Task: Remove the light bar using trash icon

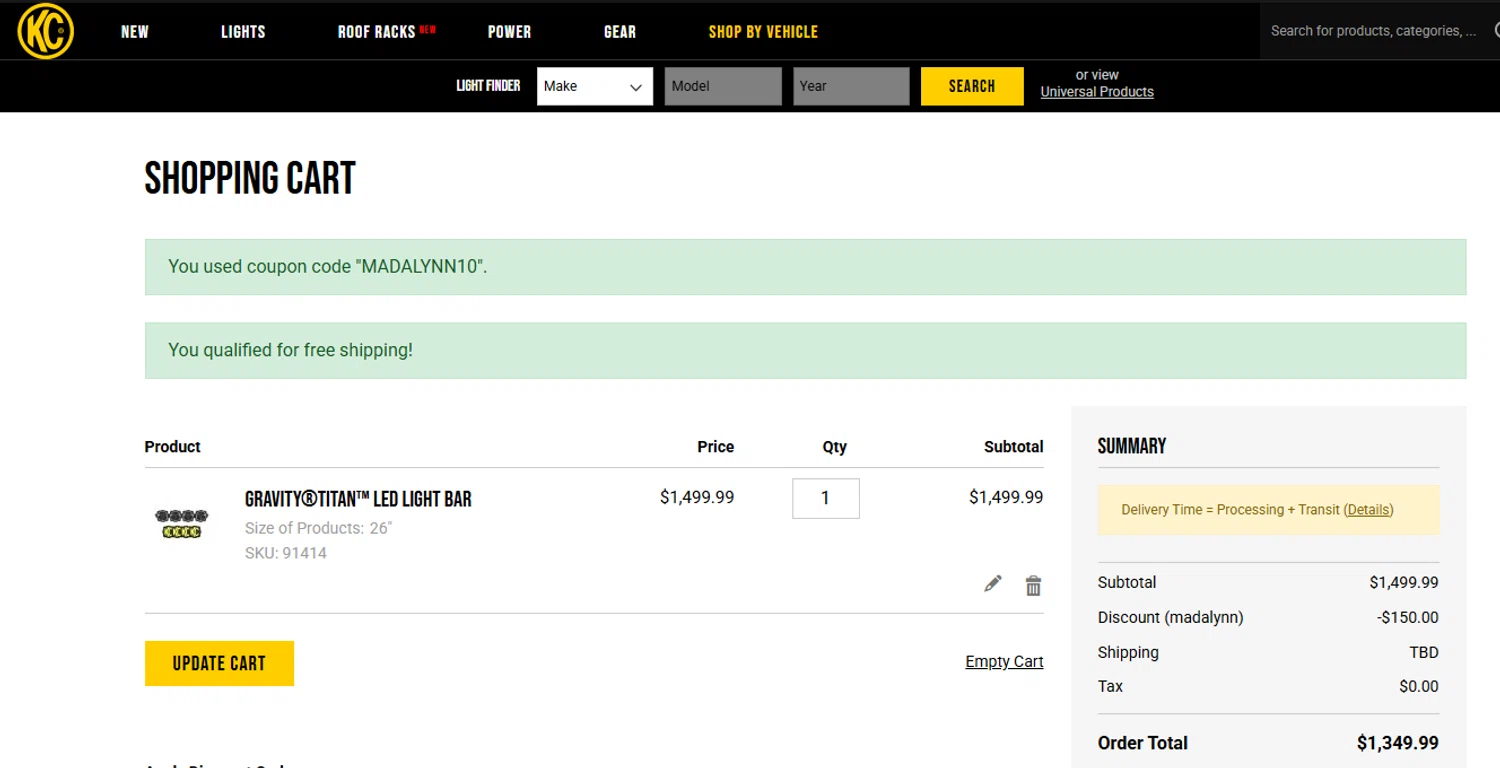Action: click(1033, 585)
